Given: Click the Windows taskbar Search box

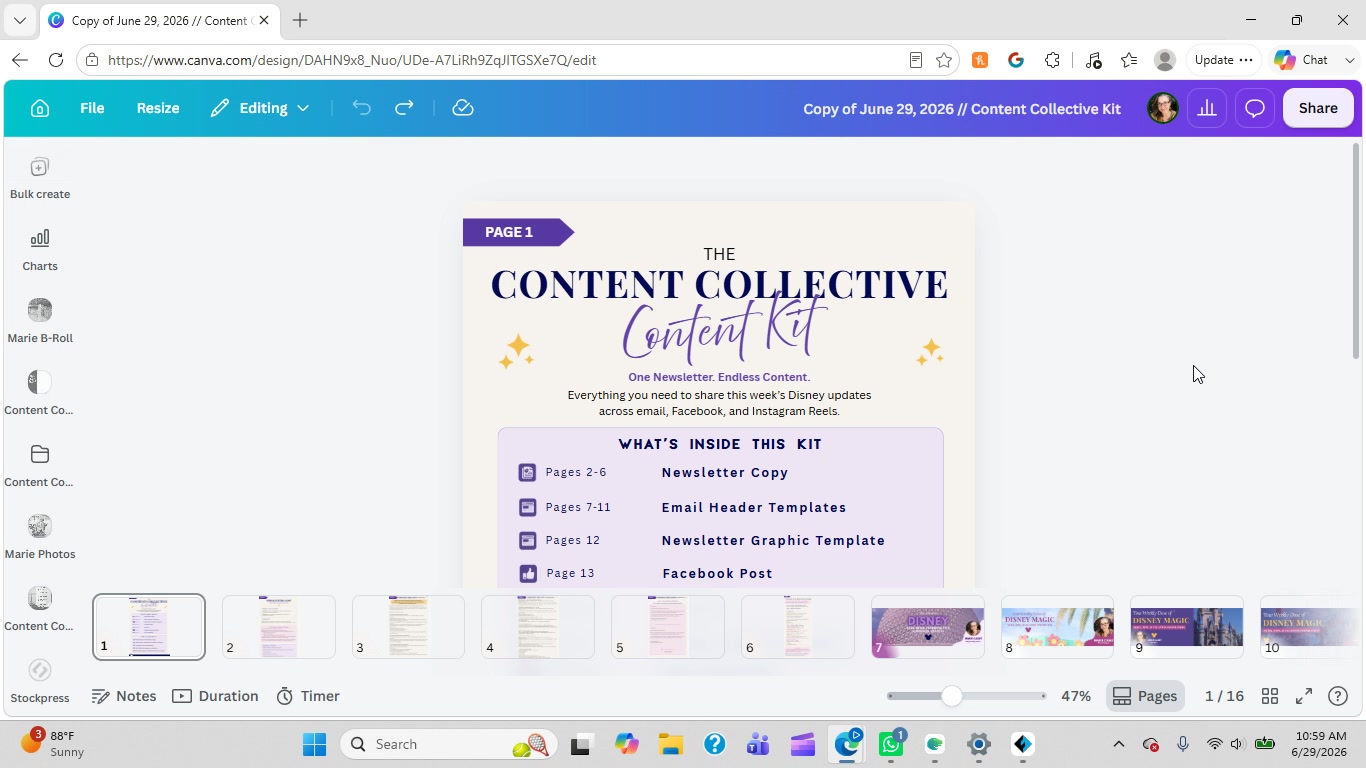Looking at the screenshot, I should 447,744.
